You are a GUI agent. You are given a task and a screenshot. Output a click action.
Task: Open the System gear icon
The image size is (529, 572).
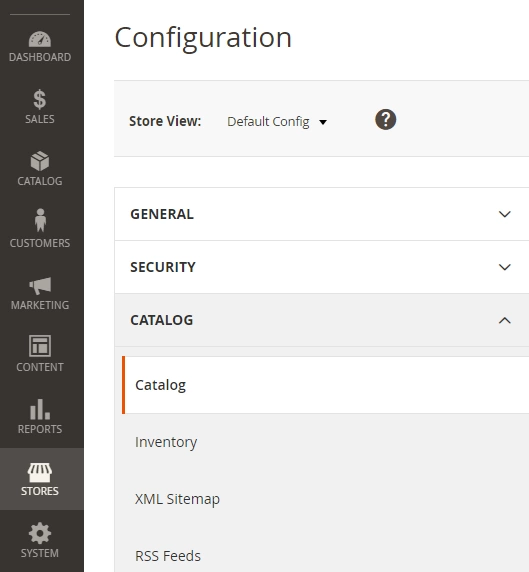pos(40,533)
